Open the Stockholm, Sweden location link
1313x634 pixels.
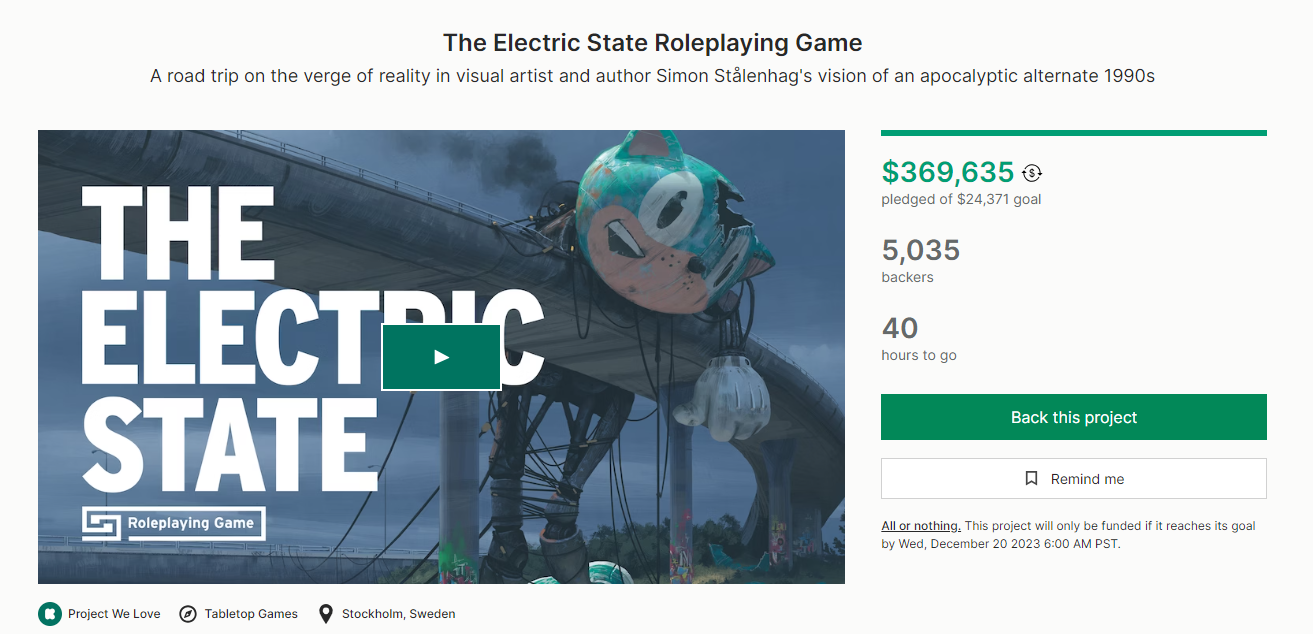click(x=398, y=614)
